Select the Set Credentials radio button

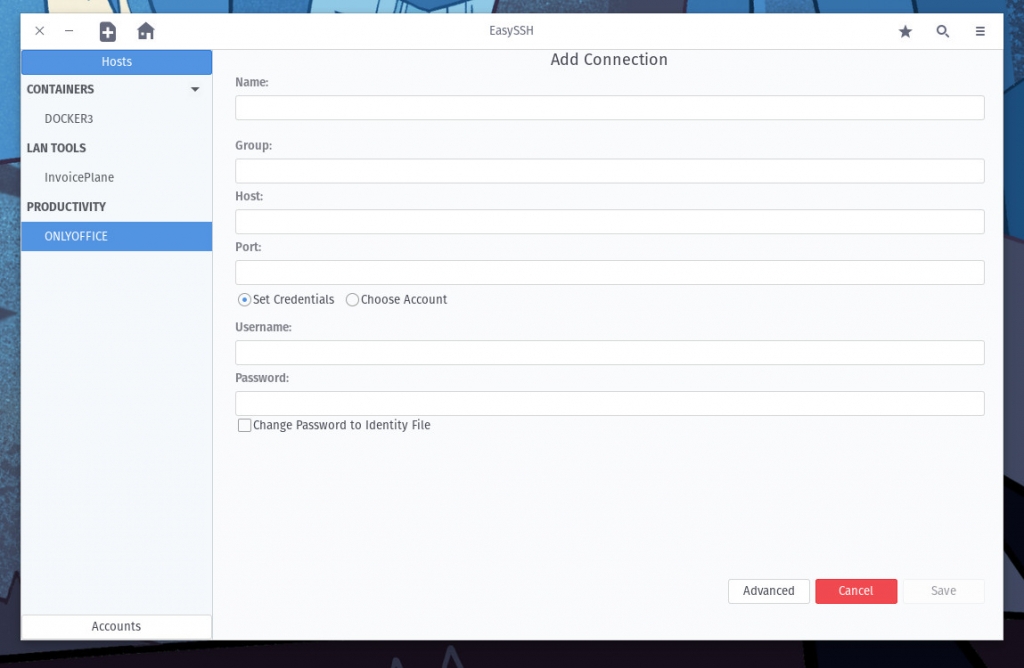click(x=243, y=299)
